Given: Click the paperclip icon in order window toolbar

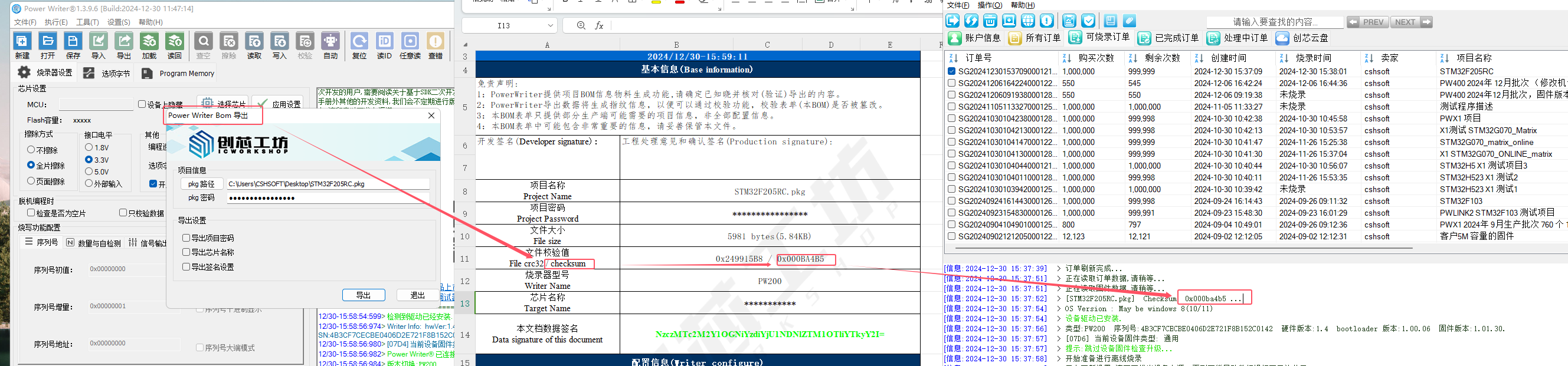Looking at the screenshot, I should pyautogui.click(x=1129, y=21).
